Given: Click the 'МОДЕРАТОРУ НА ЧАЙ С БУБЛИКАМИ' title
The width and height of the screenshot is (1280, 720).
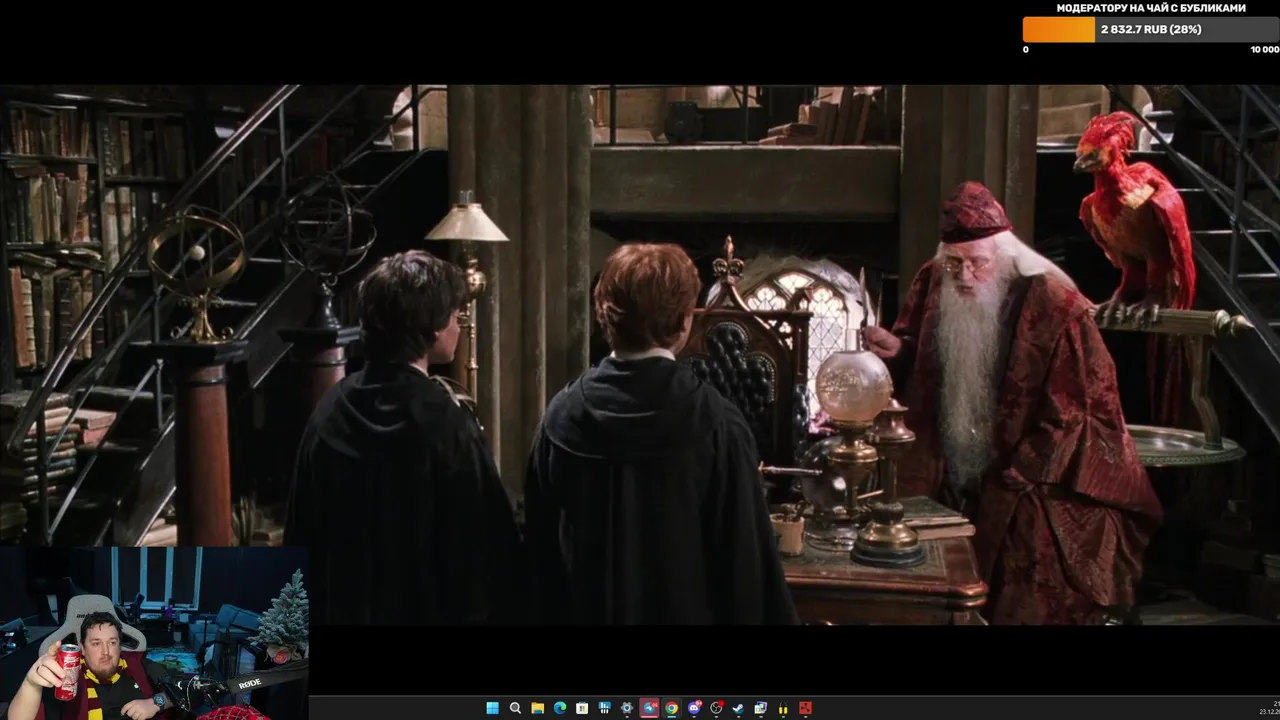Looking at the screenshot, I should [x=1151, y=8].
